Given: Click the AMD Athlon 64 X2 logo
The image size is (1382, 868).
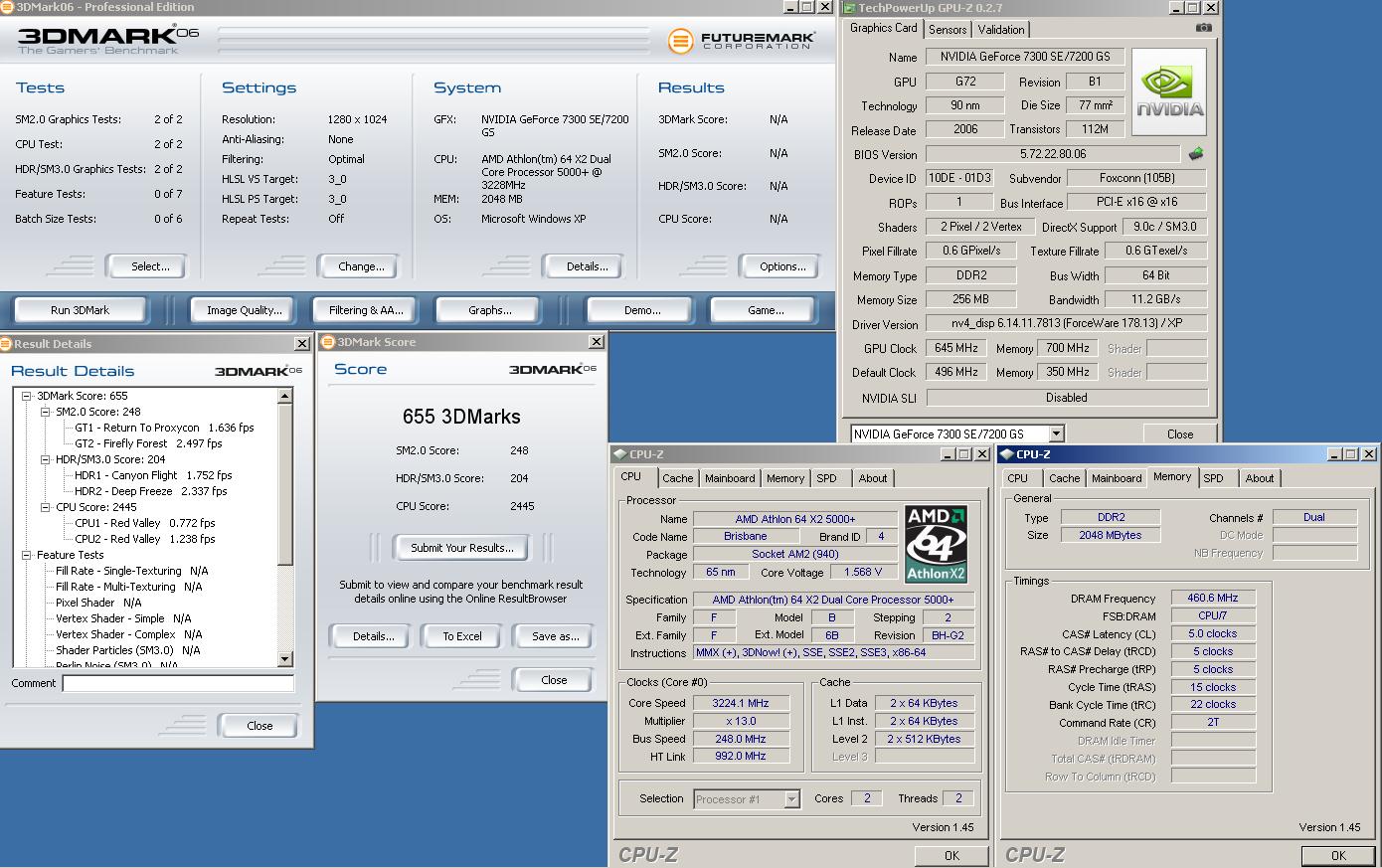Looking at the screenshot, I should point(936,545).
